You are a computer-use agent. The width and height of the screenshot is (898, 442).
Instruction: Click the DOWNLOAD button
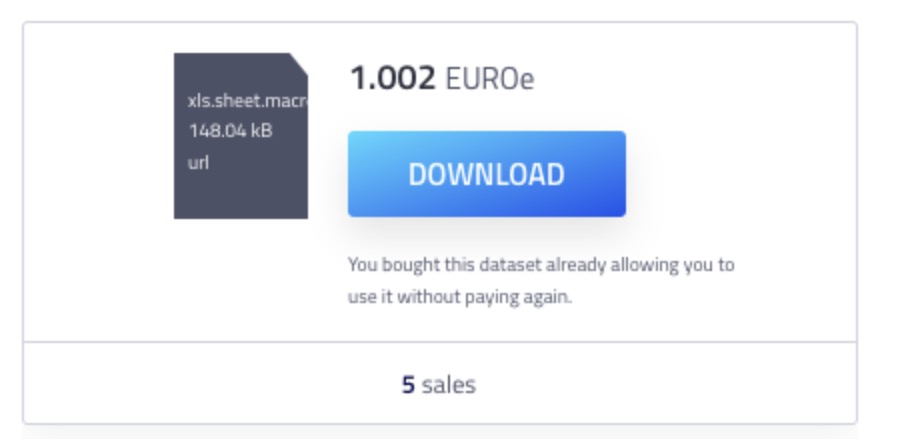[x=486, y=173]
